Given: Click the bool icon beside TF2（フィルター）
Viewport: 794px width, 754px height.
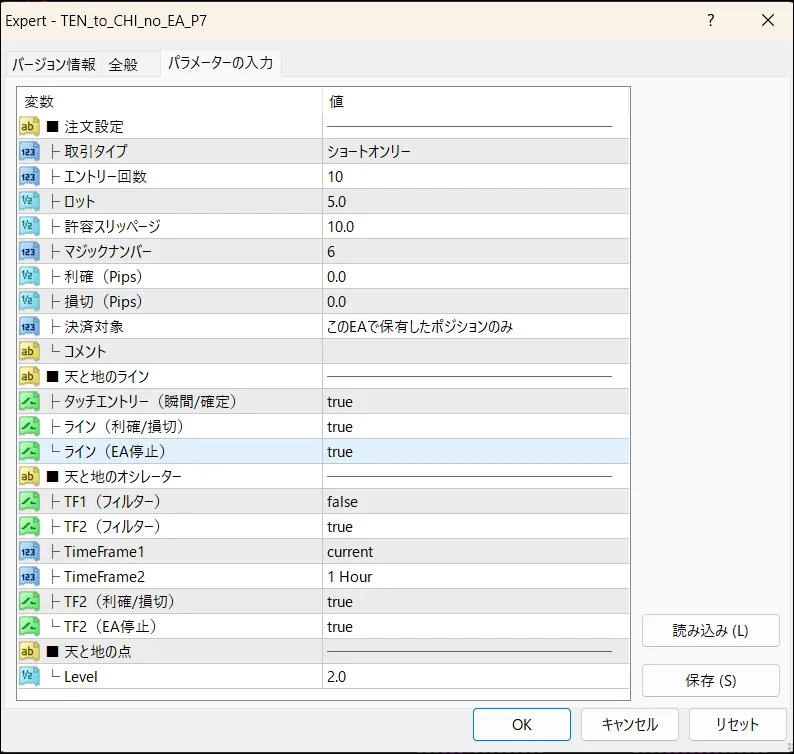Looking at the screenshot, I should [x=29, y=527].
